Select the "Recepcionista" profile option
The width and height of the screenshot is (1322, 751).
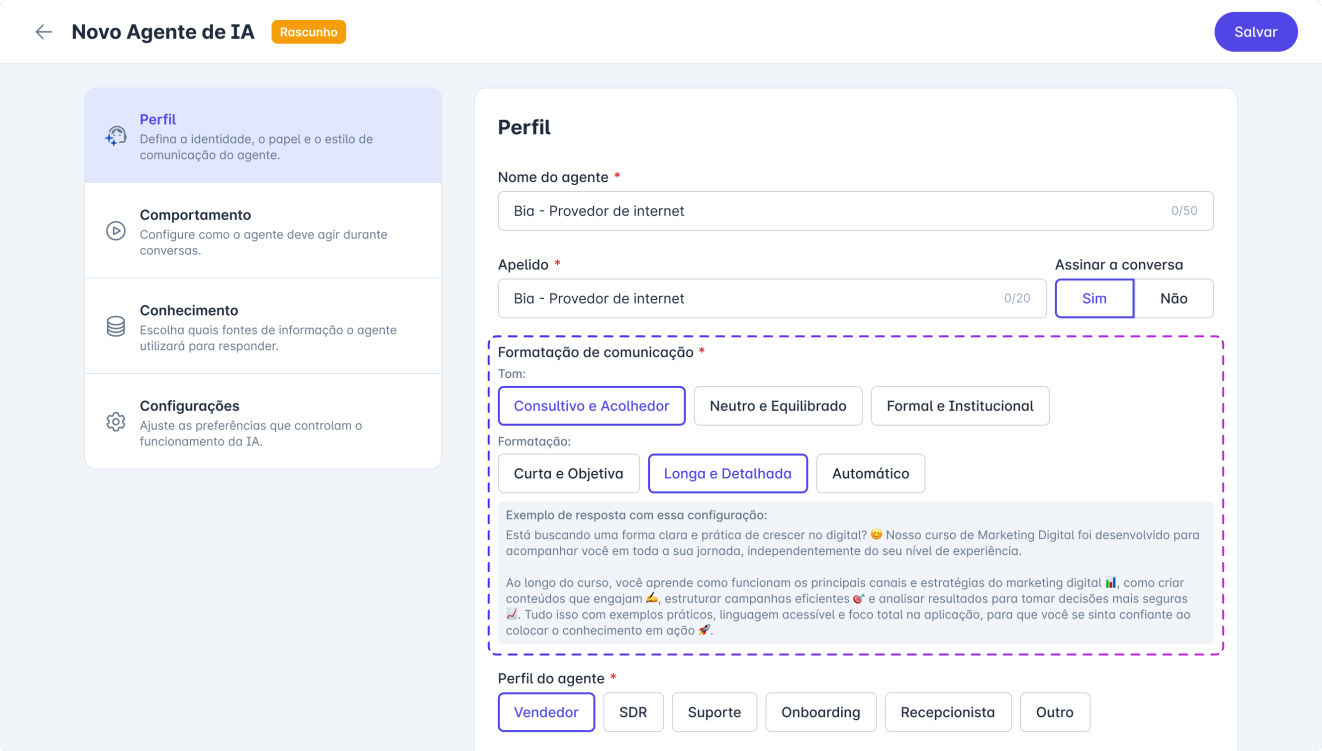[947, 711]
